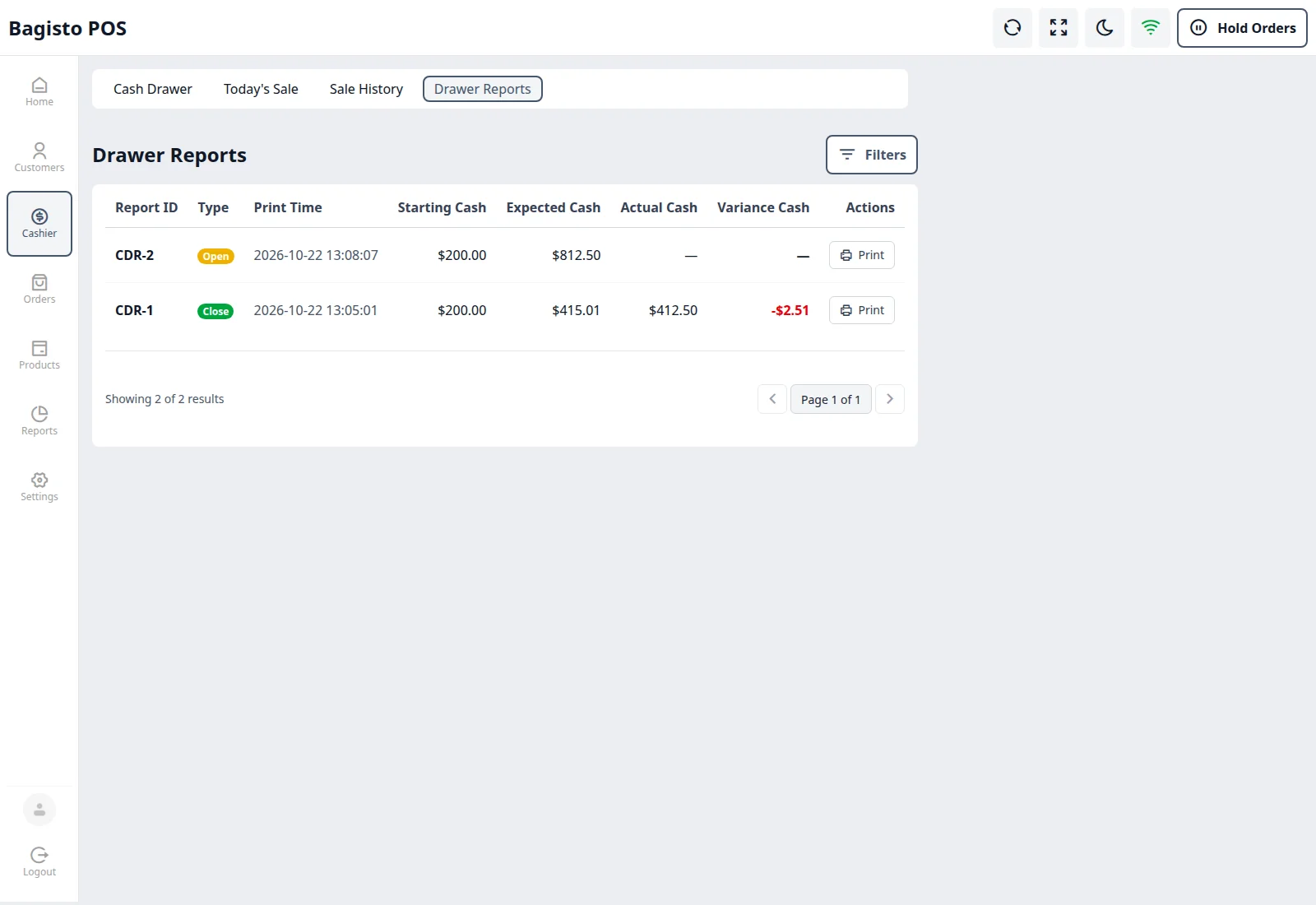
Task: Click the Print Time column header
Action: pos(288,207)
